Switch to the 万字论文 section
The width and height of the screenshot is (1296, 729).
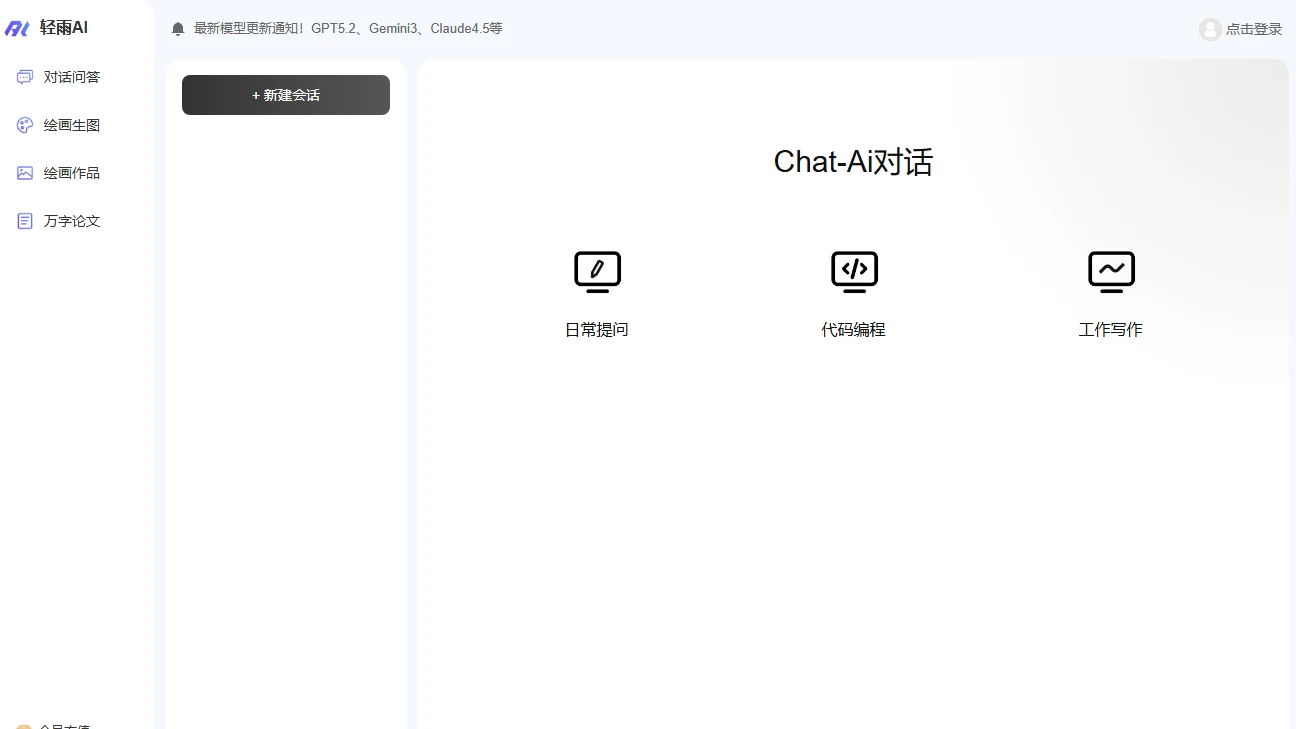tap(72, 221)
